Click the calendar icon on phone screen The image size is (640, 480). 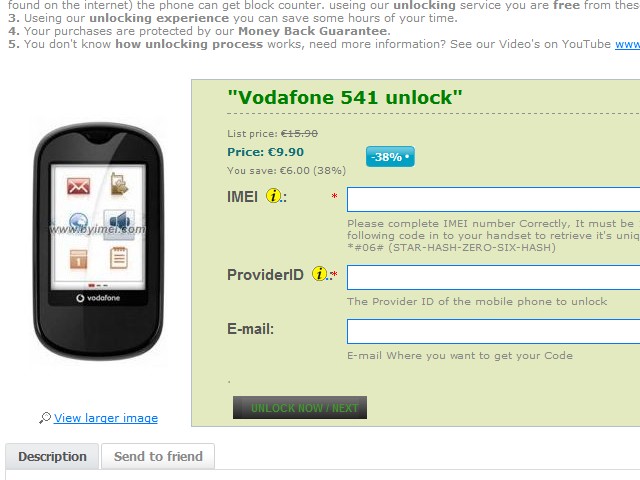click(78, 259)
